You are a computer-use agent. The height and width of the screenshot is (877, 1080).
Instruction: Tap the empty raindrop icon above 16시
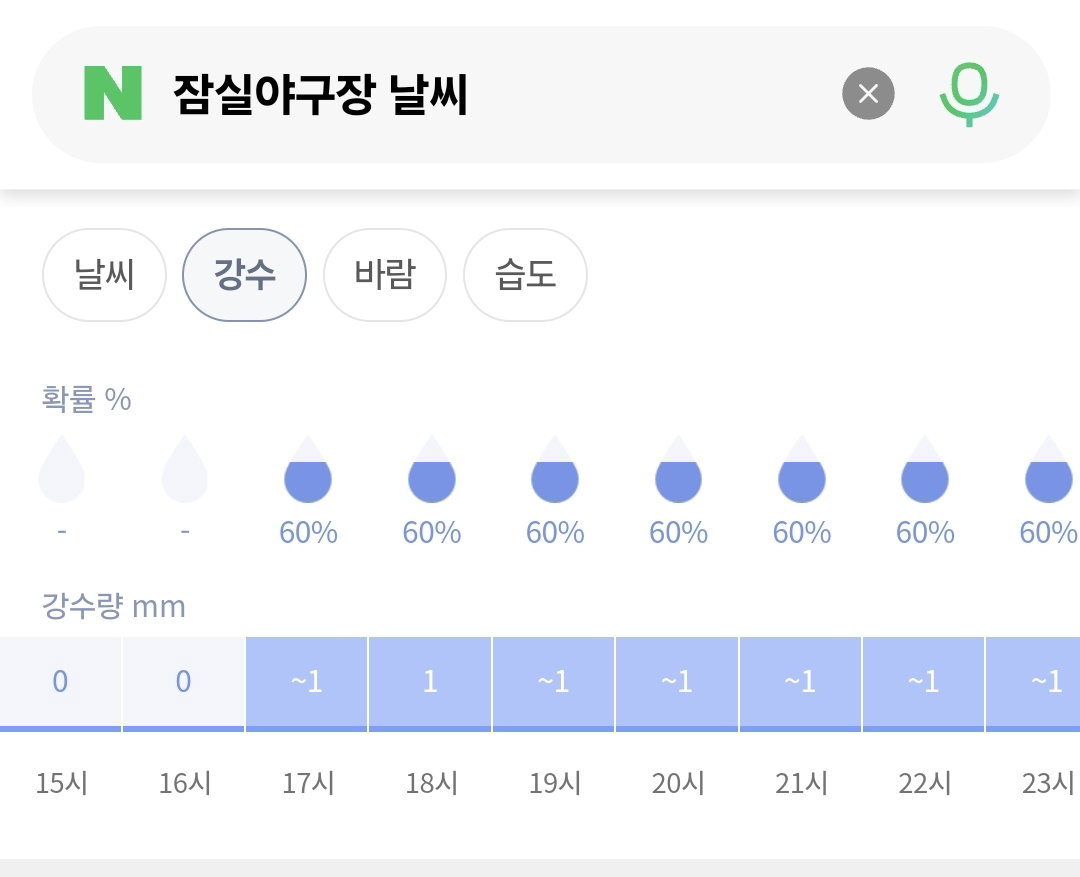click(x=185, y=468)
